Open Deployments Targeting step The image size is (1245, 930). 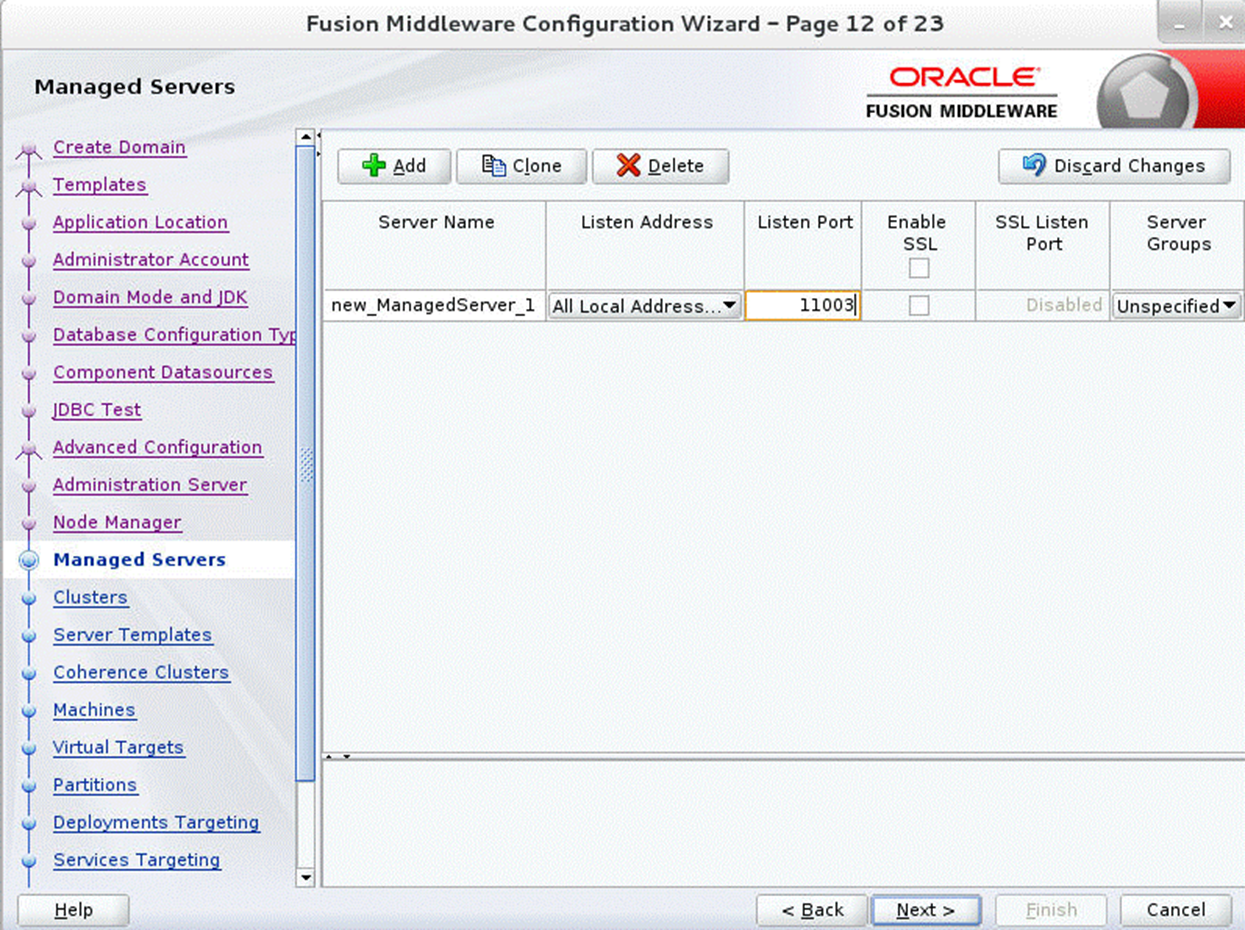pyautogui.click(x=156, y=822)
